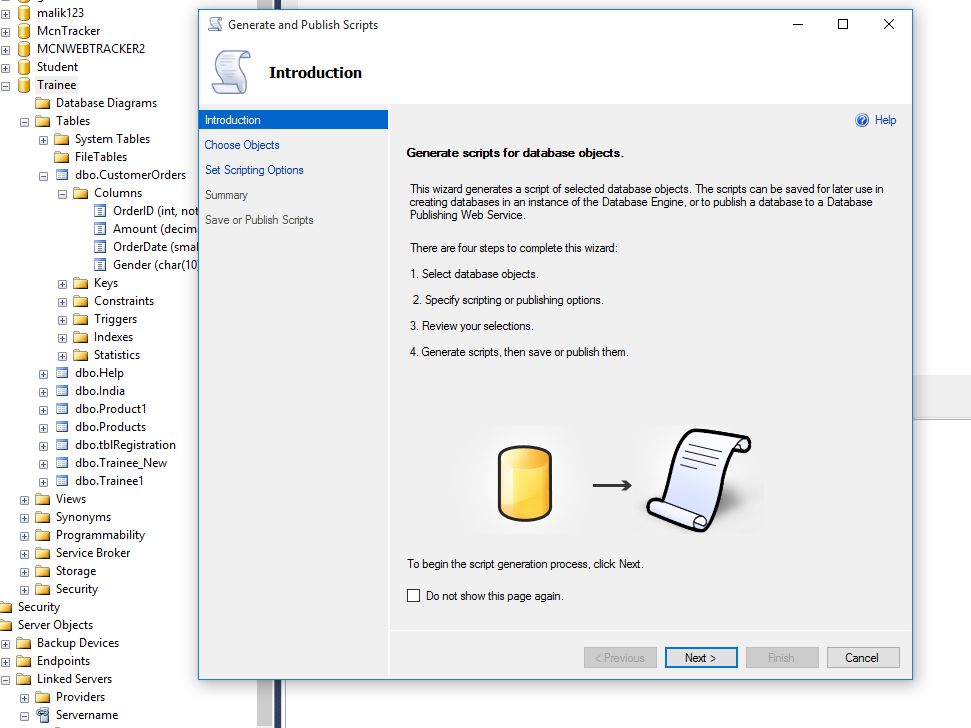Image resolution: width=971 pixels, height=728 pixels.
Task: Click the dbo.India table icon
Action: click(x=62, y=391)
